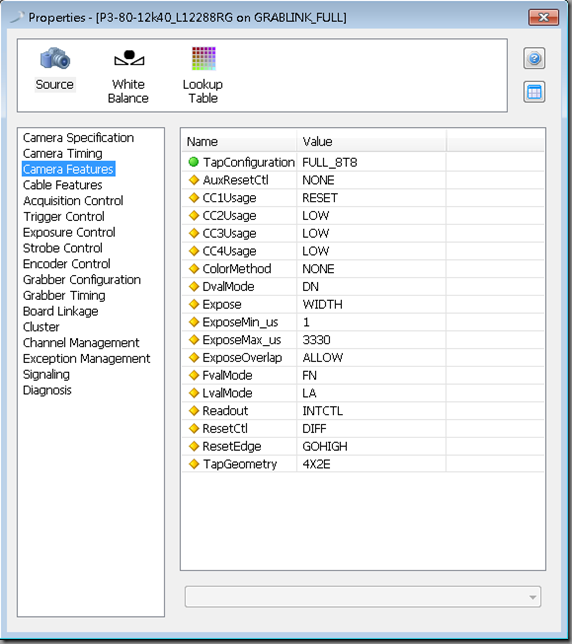Click the Value column header
This screenshot has width=572, height=644.
click(371, 142)
